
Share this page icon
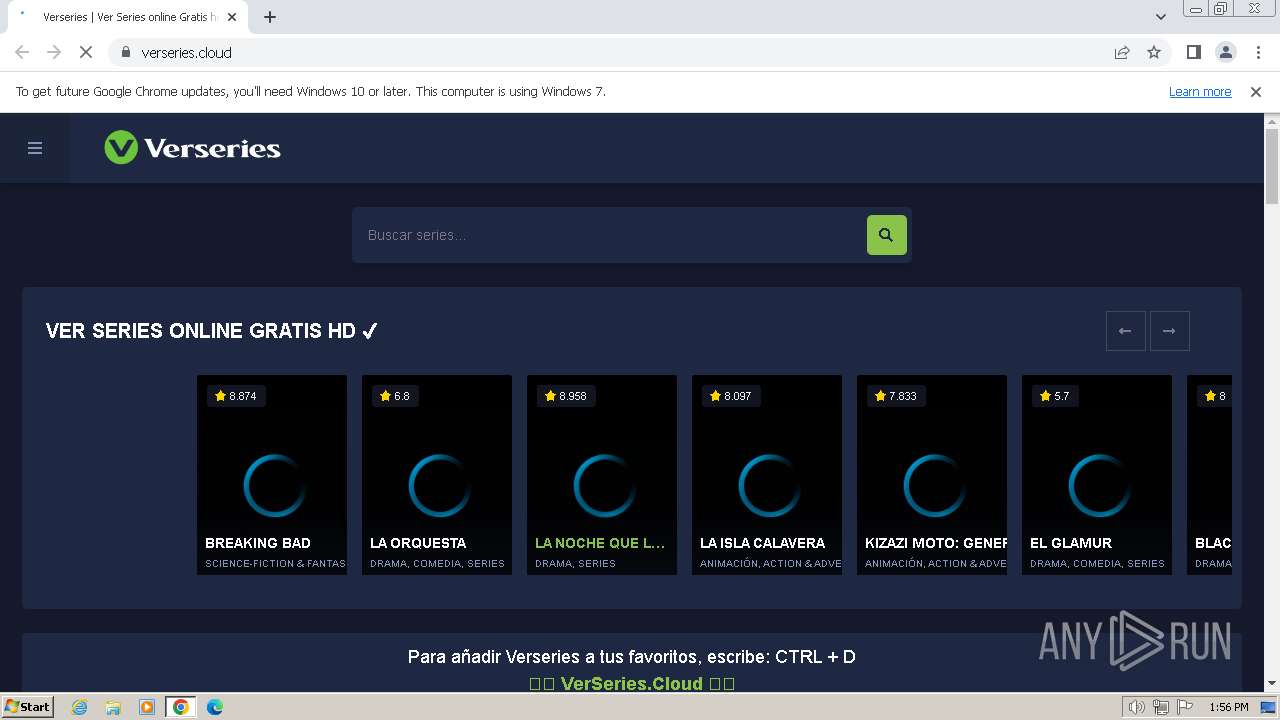[1122, 52]
